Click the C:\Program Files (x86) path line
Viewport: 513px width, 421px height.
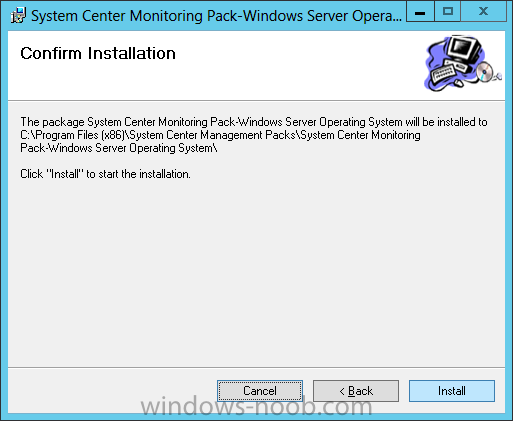click(x=220, y=135)
